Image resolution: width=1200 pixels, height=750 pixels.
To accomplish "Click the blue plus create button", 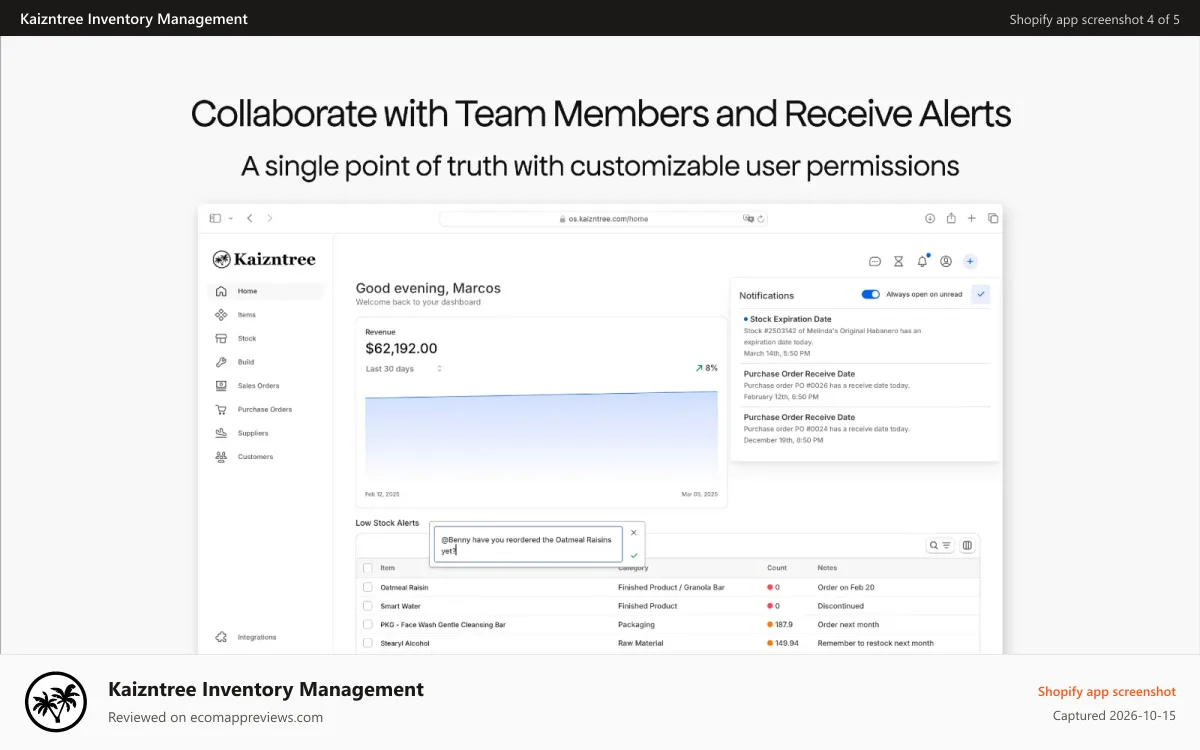I will coord(970,261).
